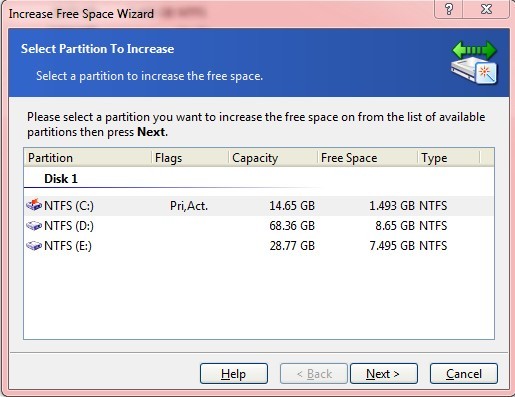Screen dimensions: 515x397
Task: Click the question mark help icon
Action: [x=449, y=9]
